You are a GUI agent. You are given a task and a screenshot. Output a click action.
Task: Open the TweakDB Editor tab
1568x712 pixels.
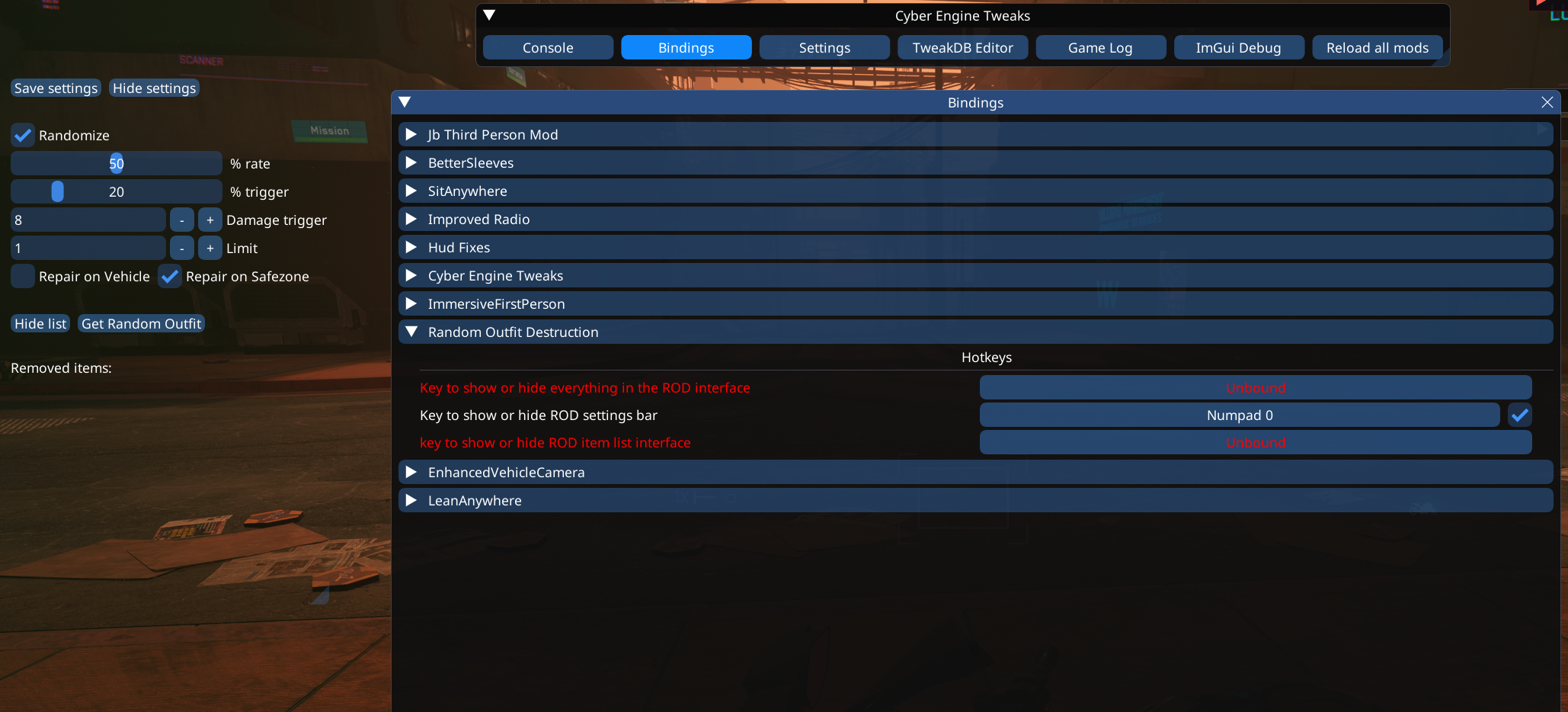(962, 47)
